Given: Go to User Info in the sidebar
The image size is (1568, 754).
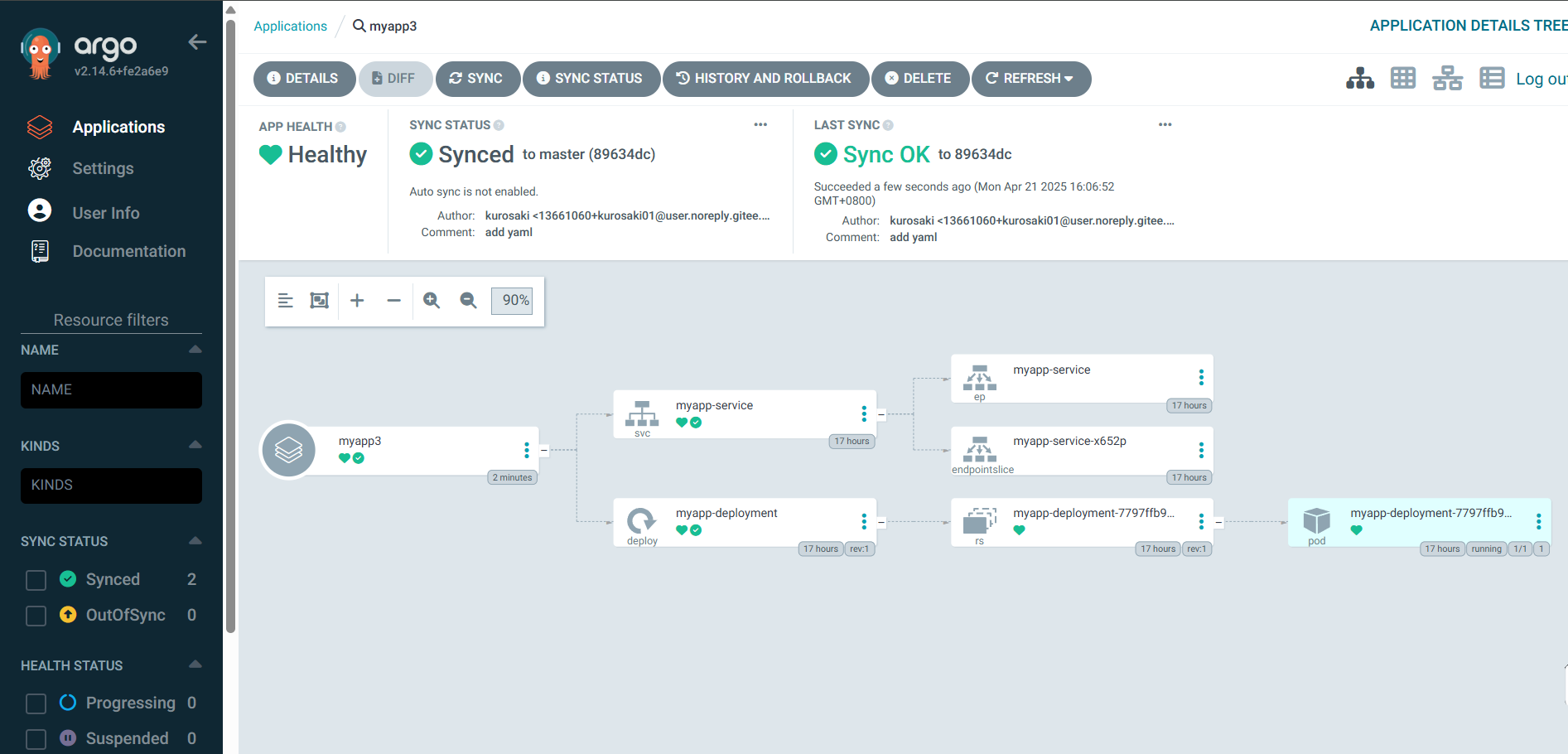Looking at the screenshot, I should 105,213.
